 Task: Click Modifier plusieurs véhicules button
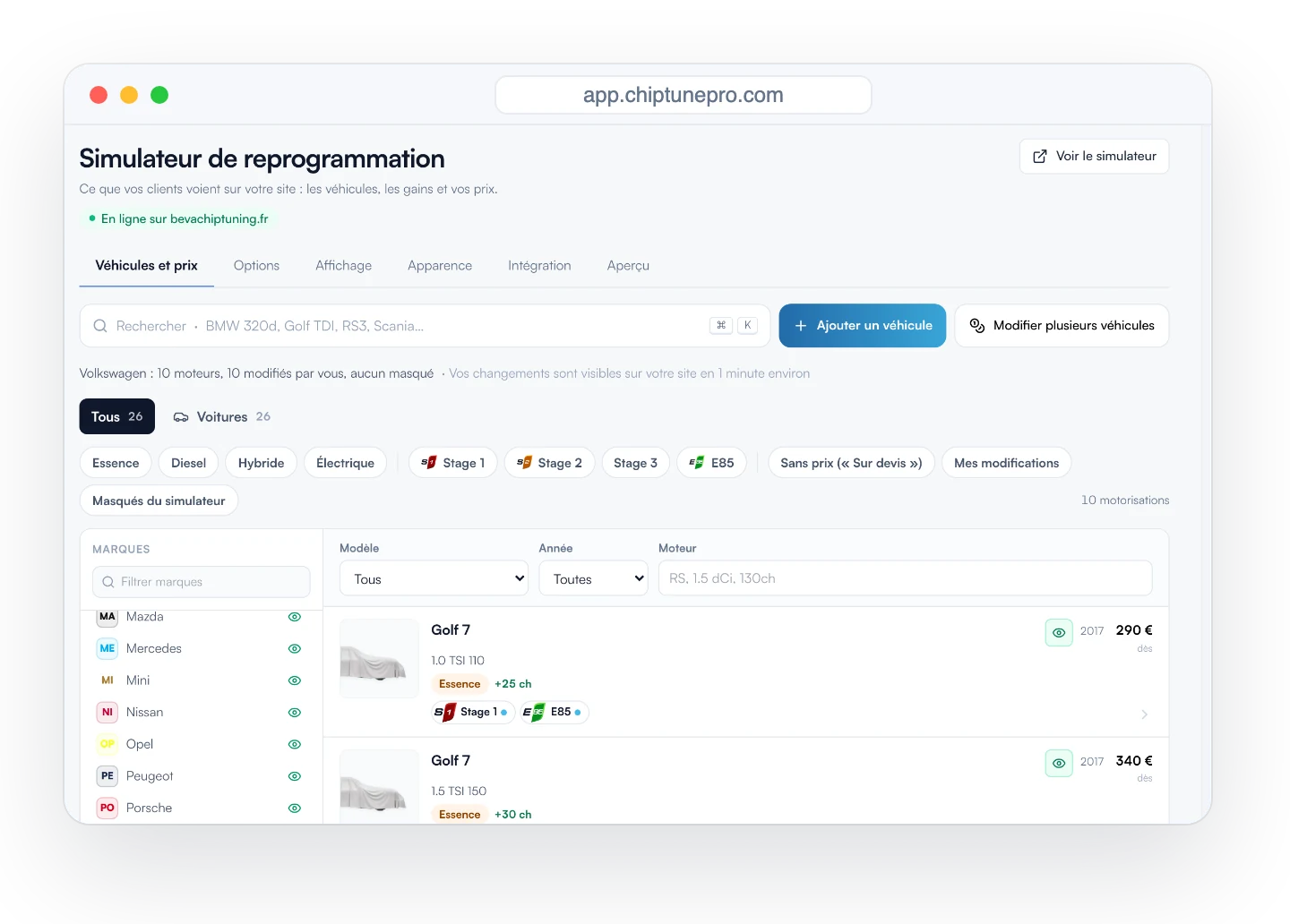[1062, 326]
